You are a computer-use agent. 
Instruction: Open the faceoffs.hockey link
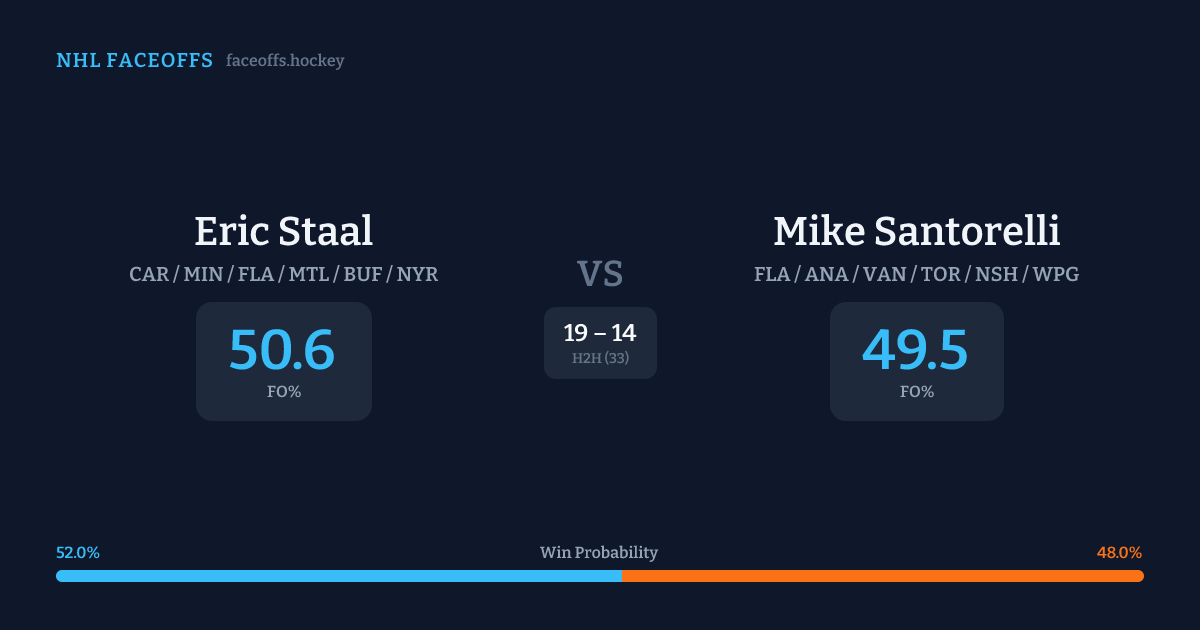coord(285,61)
